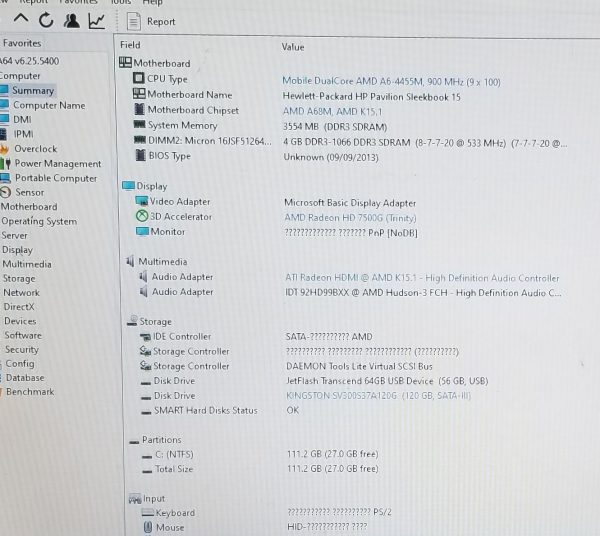Click the 3D Accelerator Xbox-style icon
Viewport: 600px width, 536px height.
tap(141, 216)
